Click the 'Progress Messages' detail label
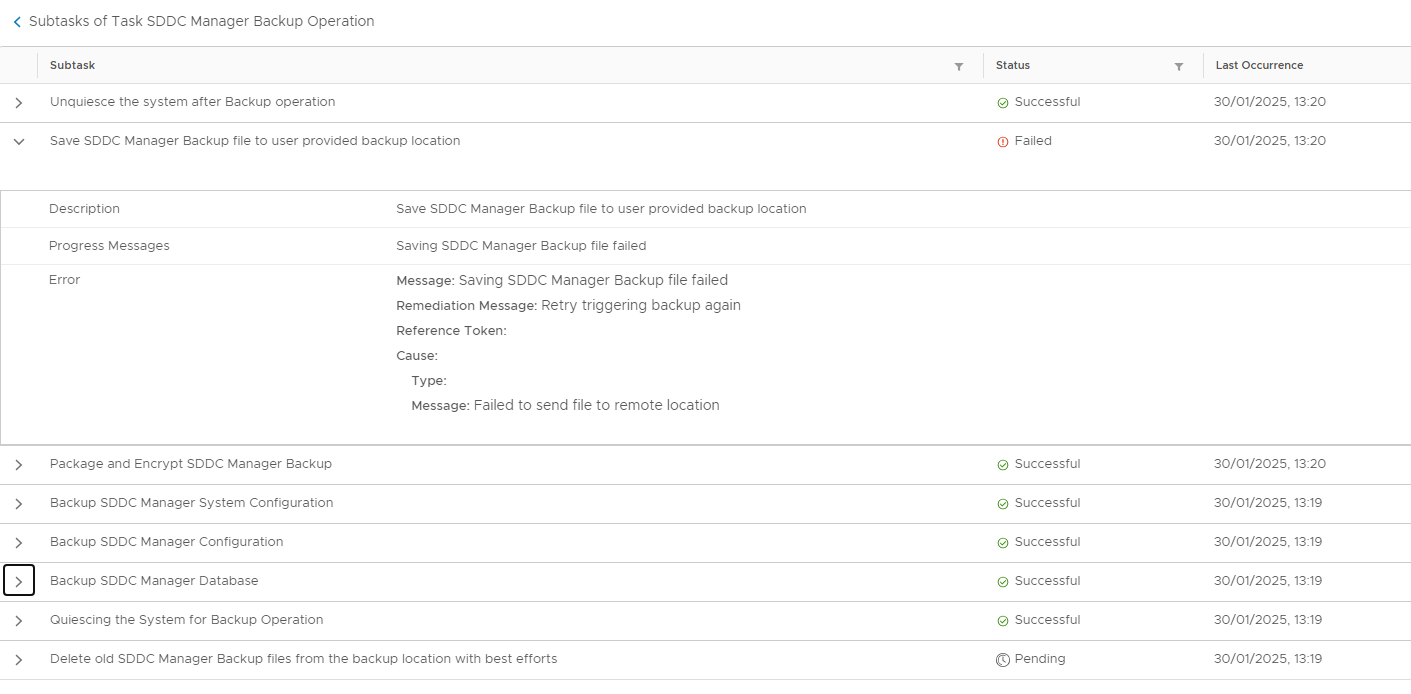The width and height of the screenshot is (1411, 694). click(x=109, y=246)
